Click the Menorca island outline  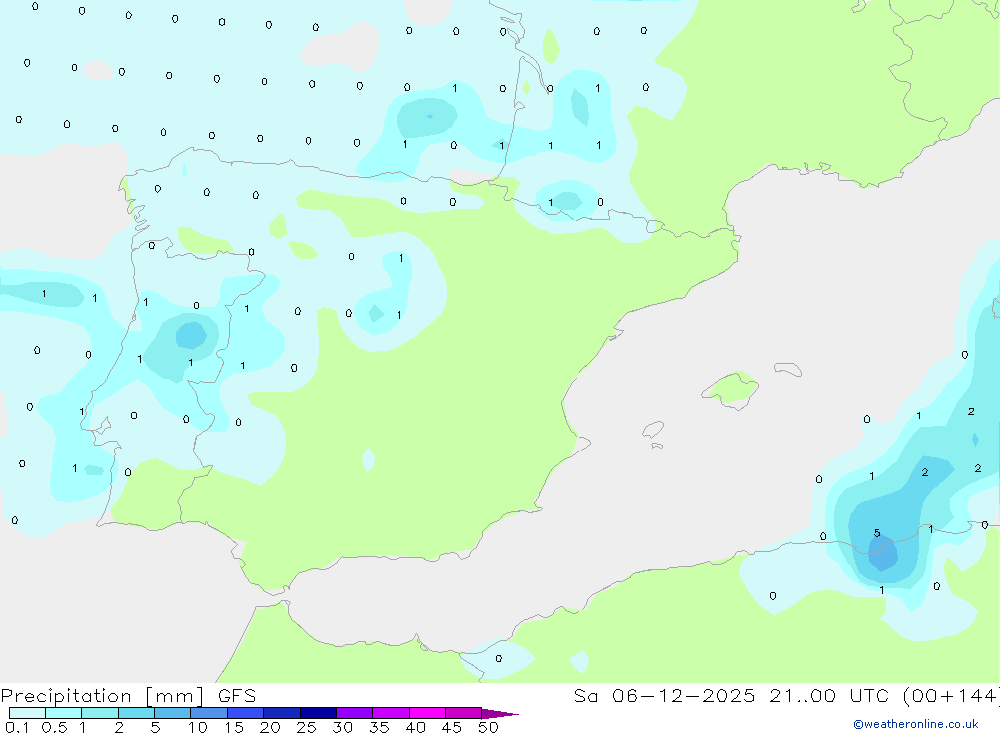788,369
